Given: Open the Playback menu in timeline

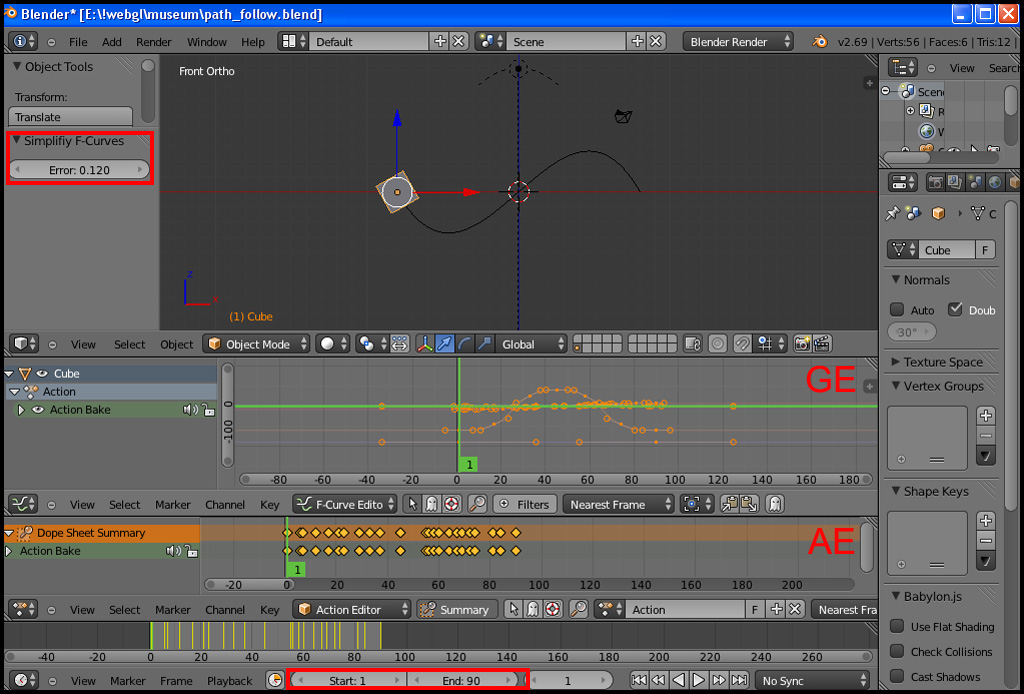Looking at the screenshot, I should click(229, 680).
